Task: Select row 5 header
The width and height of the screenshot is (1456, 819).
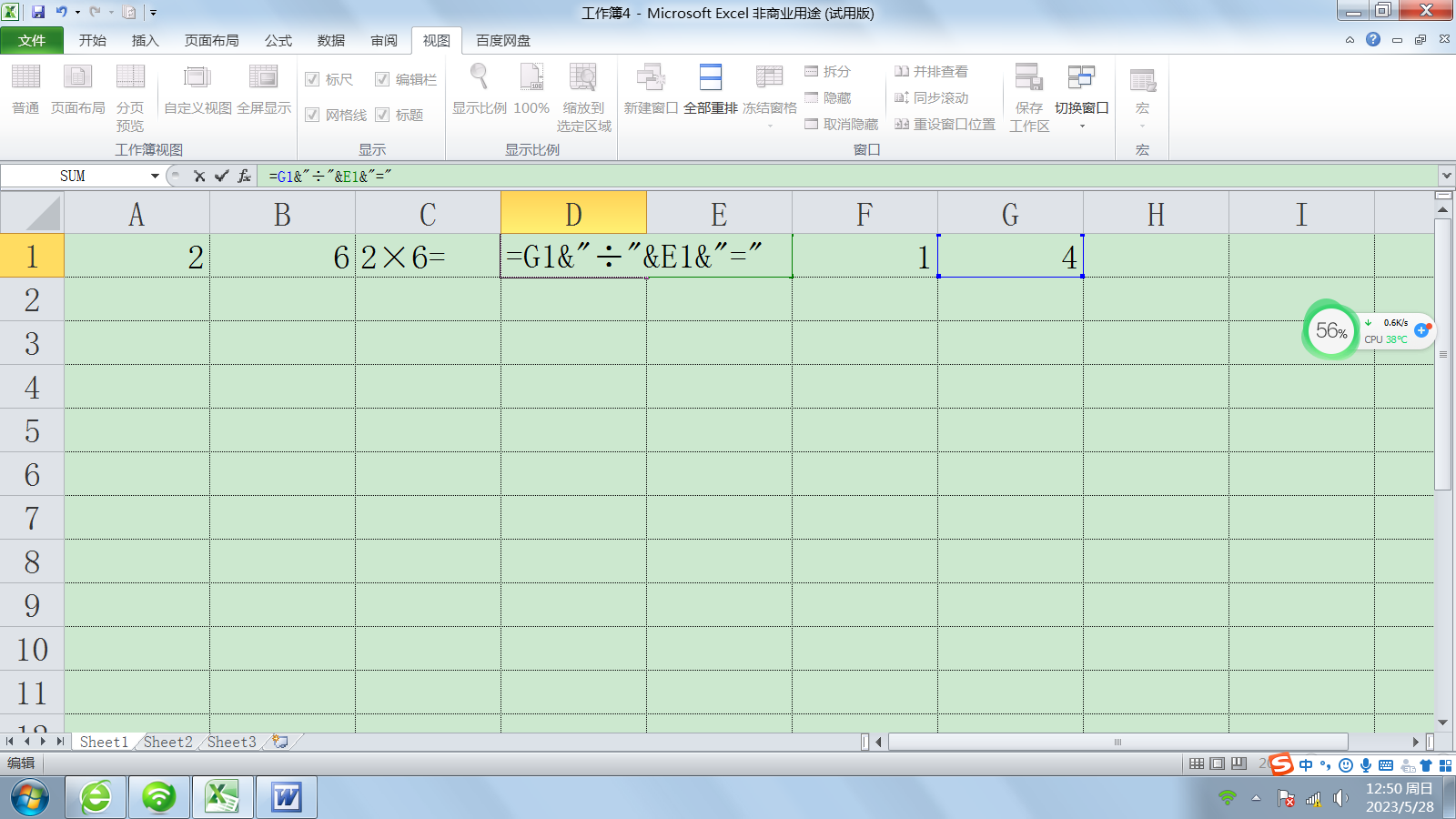Action: 32,430
